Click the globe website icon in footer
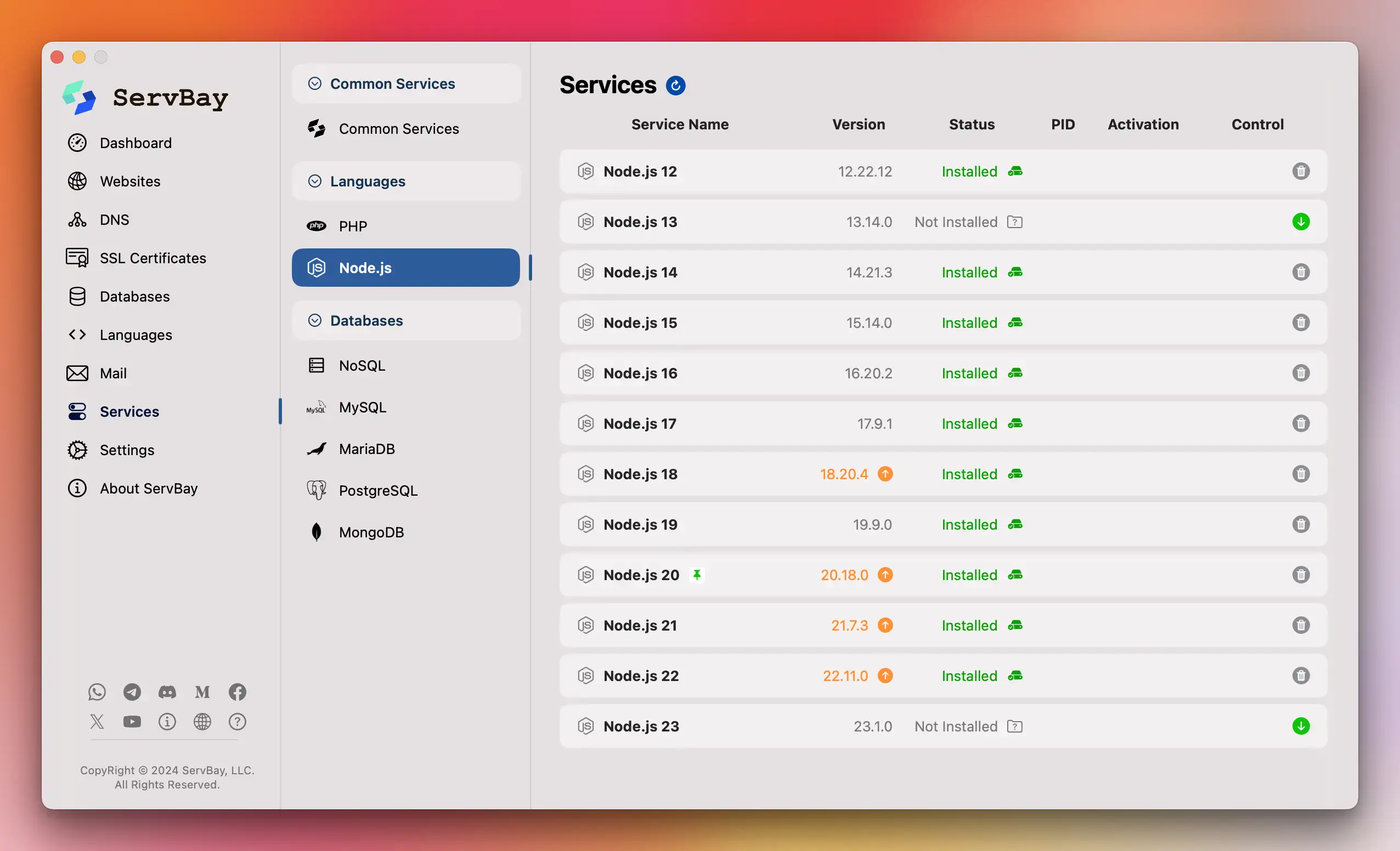This screenshot has height=851, width=1400. 202,722
